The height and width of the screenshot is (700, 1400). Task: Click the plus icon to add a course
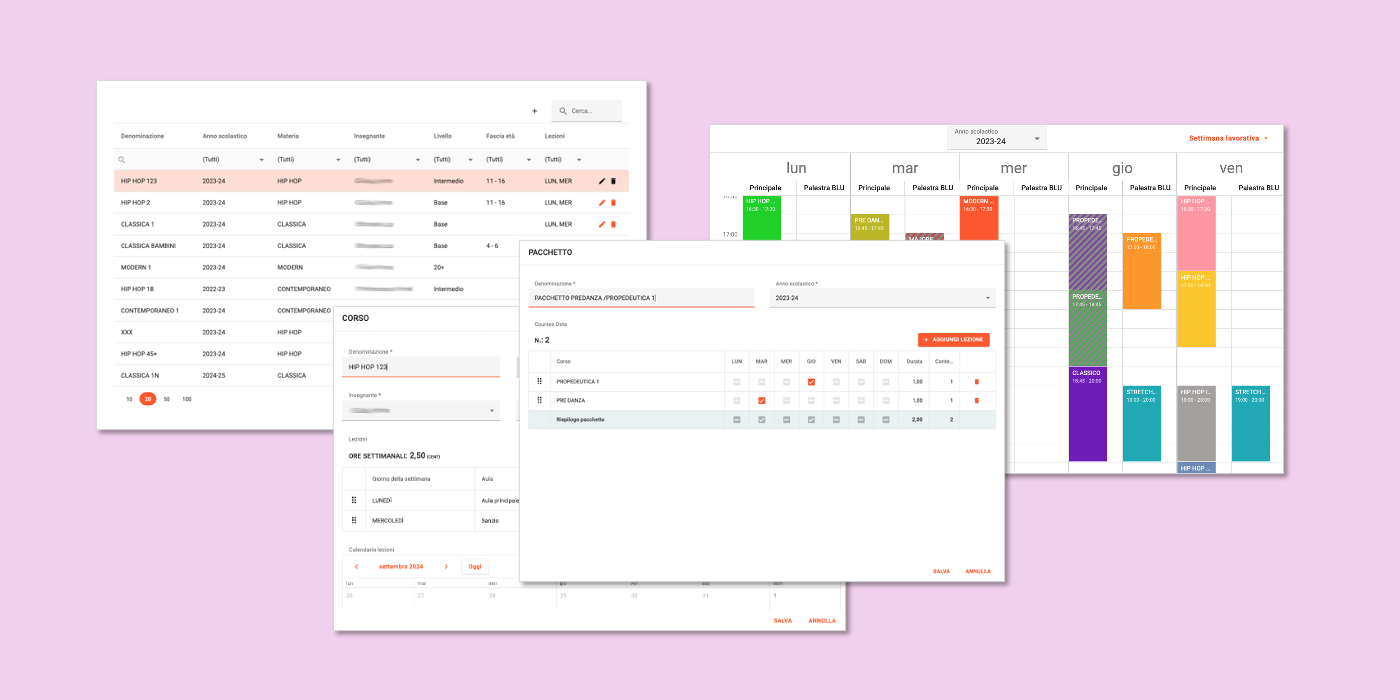[534, 111]
